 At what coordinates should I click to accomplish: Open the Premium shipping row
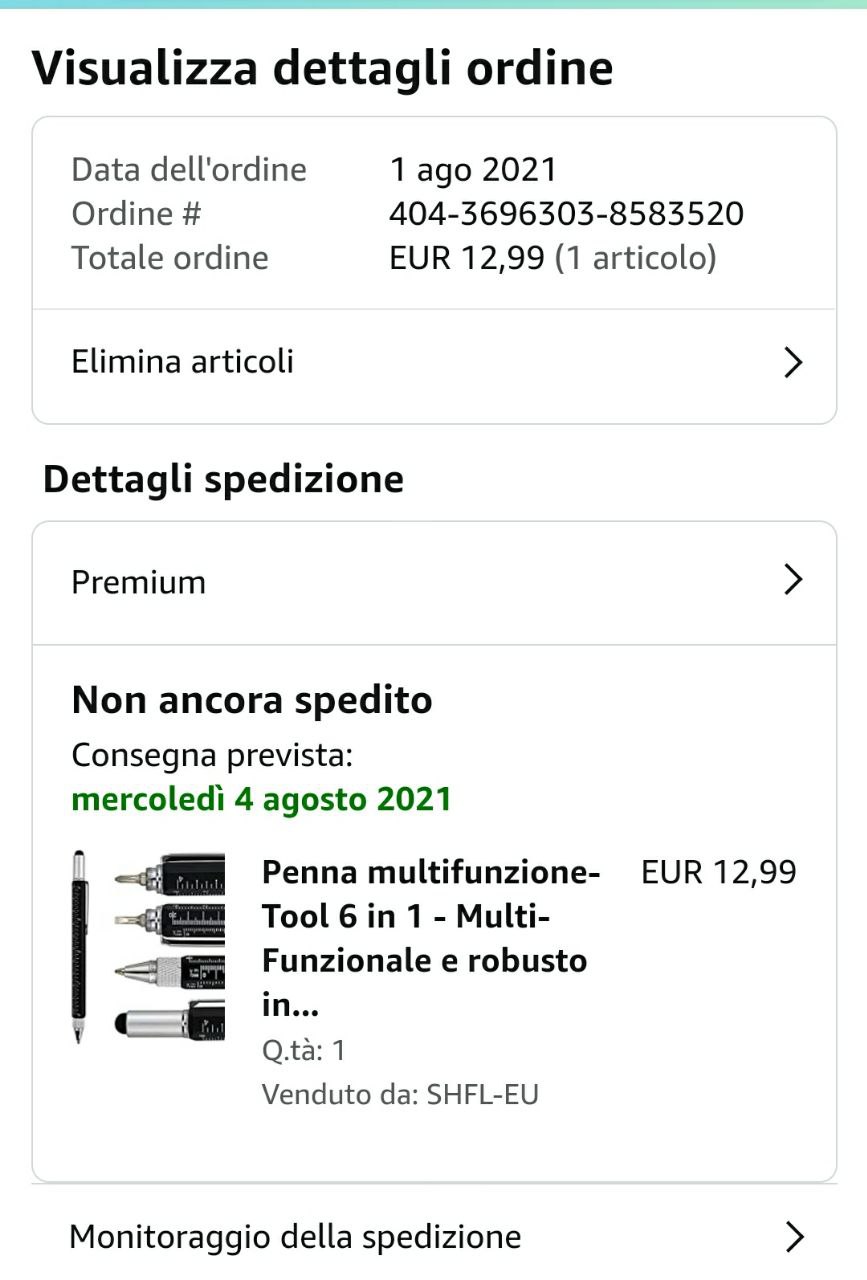coord(139,582)
